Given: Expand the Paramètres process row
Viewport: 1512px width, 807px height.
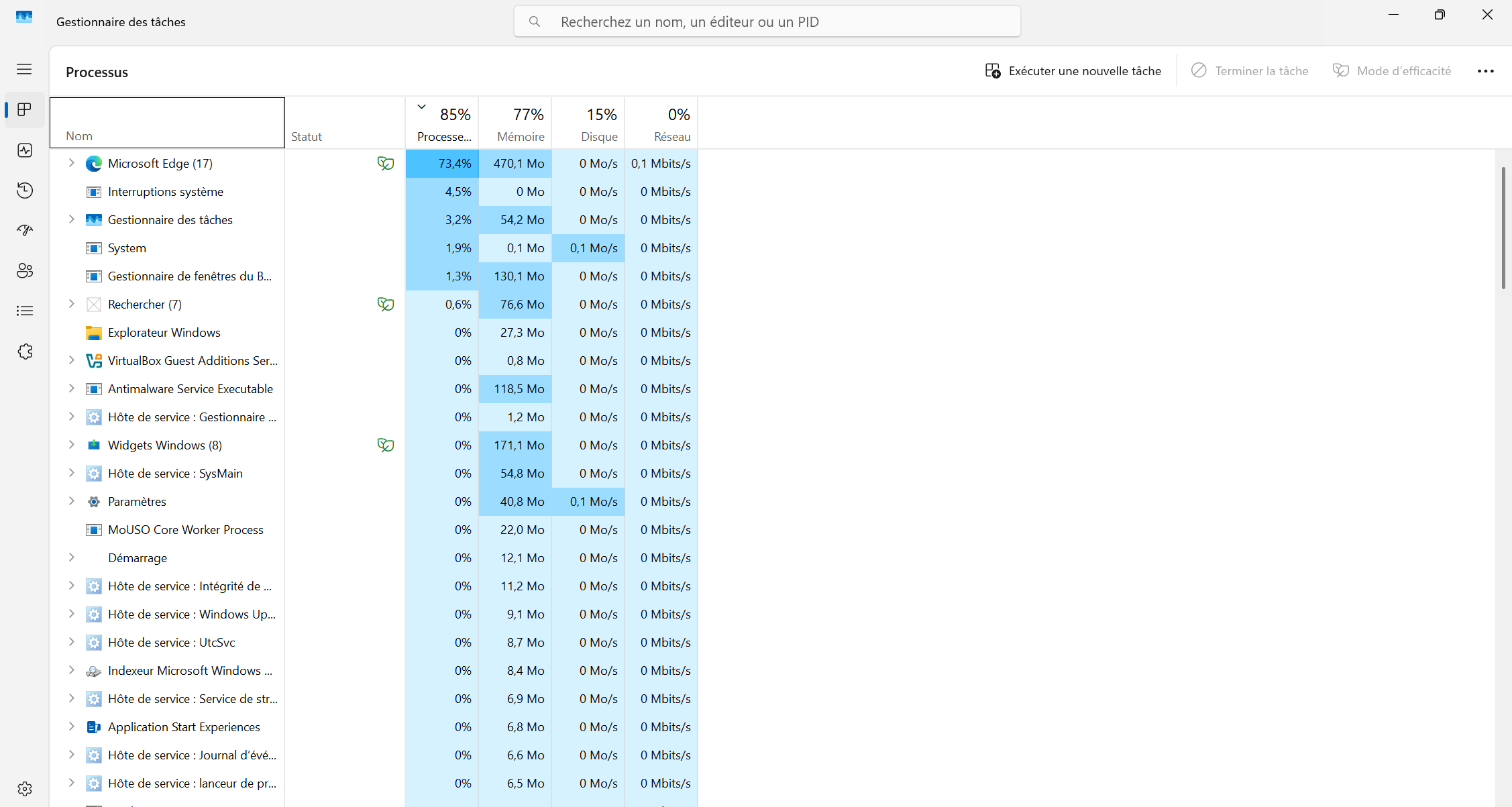Looking at the screenshot, I should pos(71,501).
